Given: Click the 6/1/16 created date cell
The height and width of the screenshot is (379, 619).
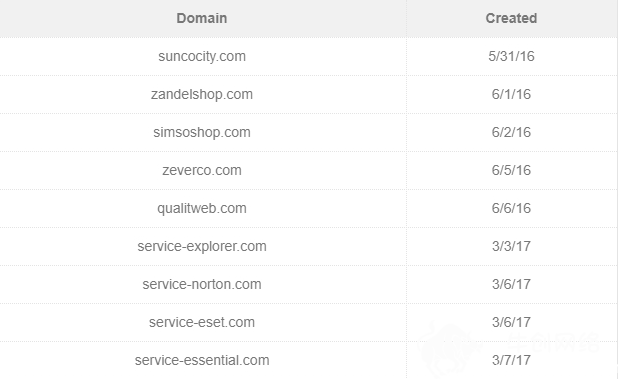Looking at the screenshot, I should pos(511,94).
